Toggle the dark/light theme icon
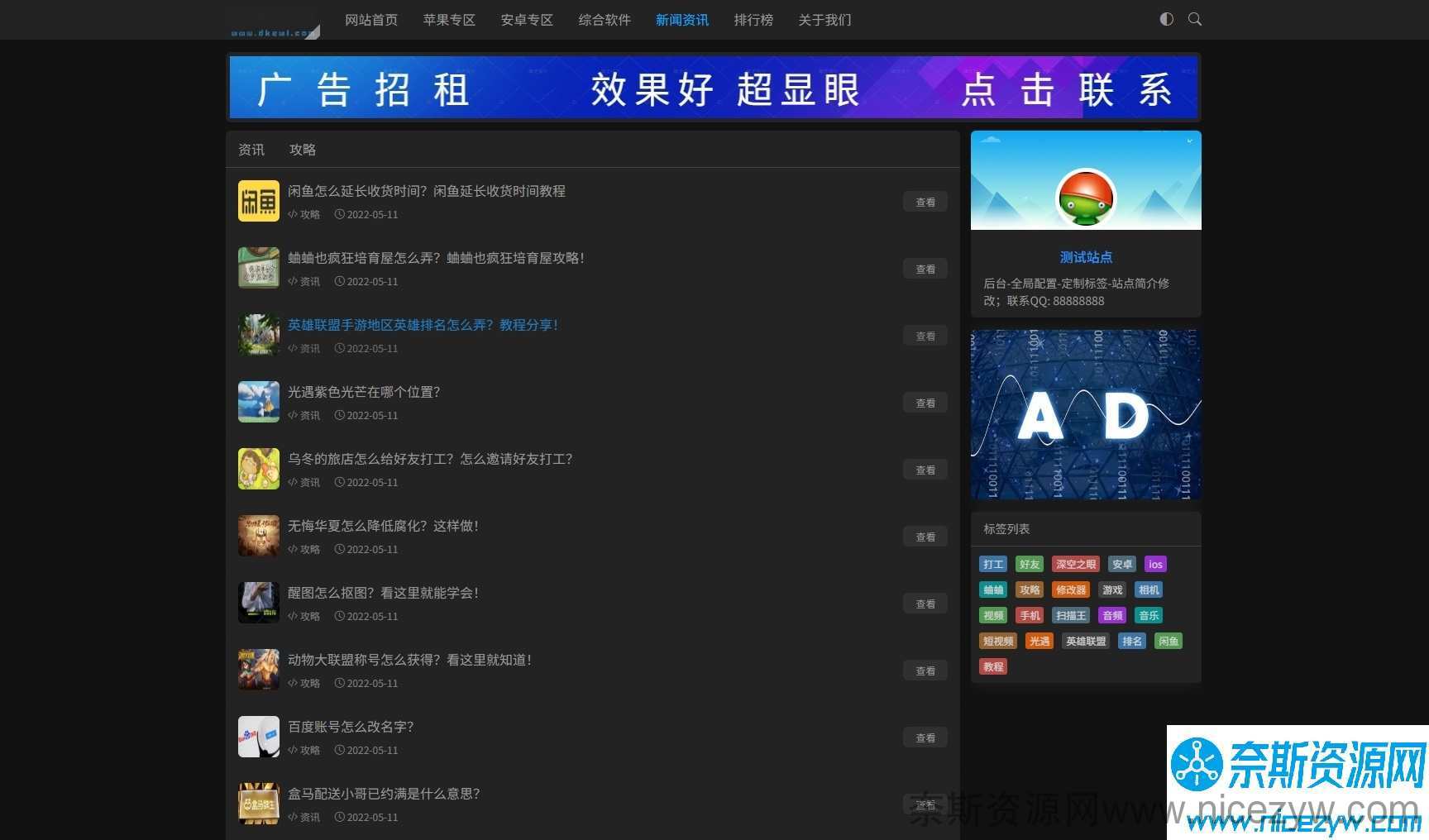The height and width of the screenshot is (840, 1429). 1166,19
